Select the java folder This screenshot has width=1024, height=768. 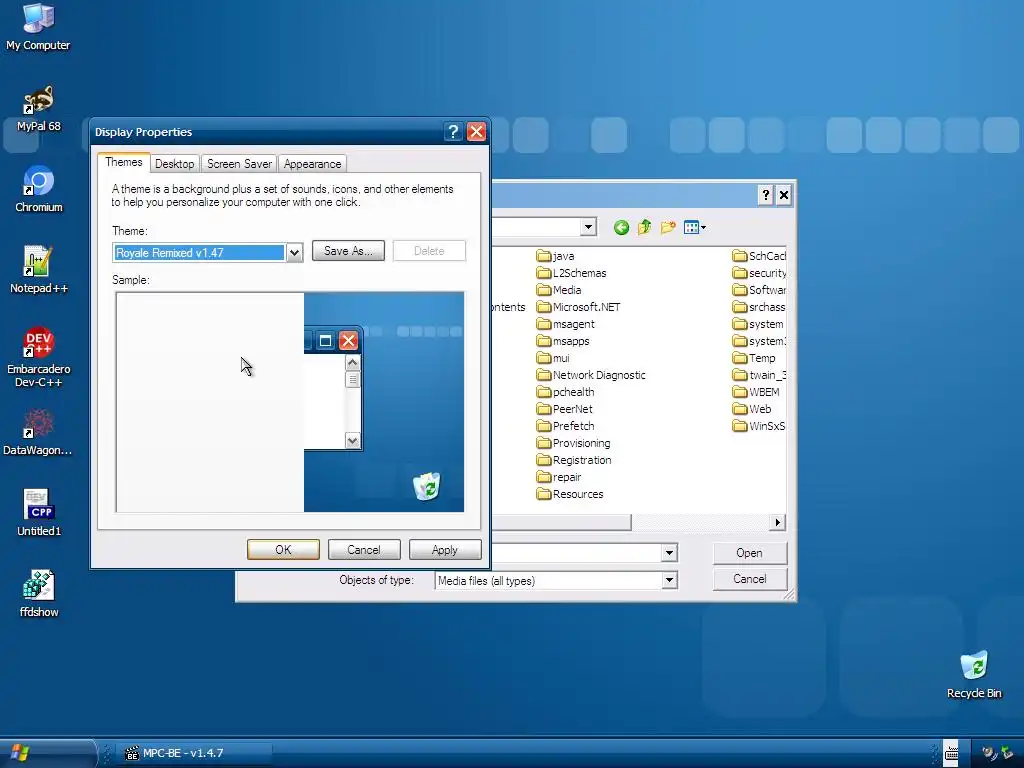pyautogui.click(x=555, y=256)
